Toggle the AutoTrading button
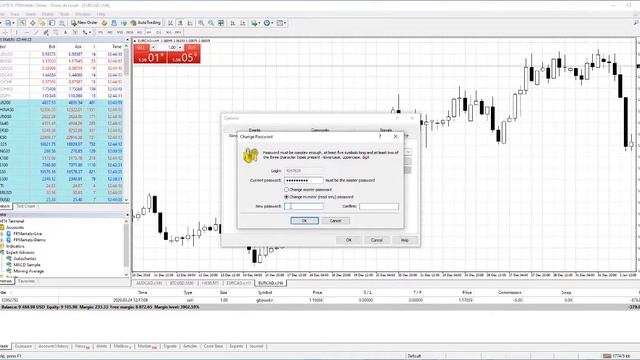Screen dimensions: 640x360 pyautogui.click(x=145, y=23)
